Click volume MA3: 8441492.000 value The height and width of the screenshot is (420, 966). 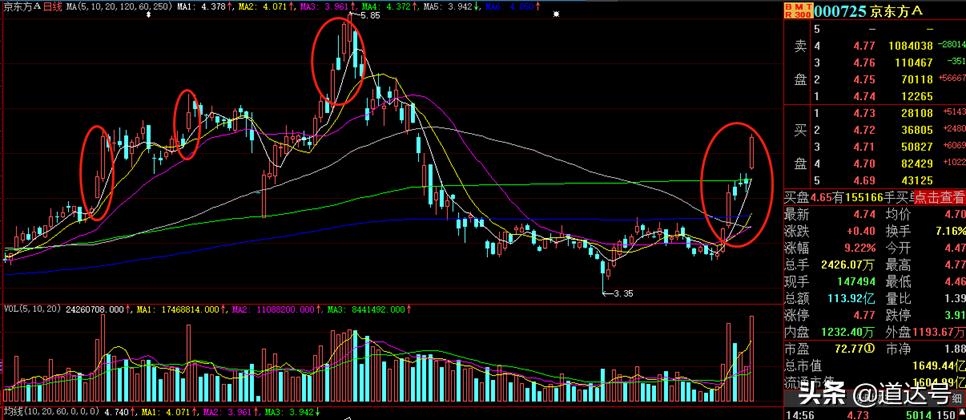coord(367,309)
